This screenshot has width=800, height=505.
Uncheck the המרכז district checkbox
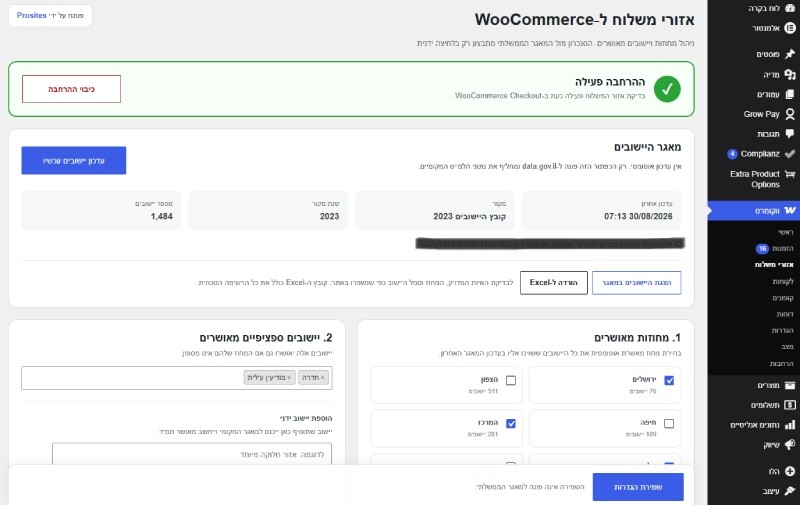[511, 423]
